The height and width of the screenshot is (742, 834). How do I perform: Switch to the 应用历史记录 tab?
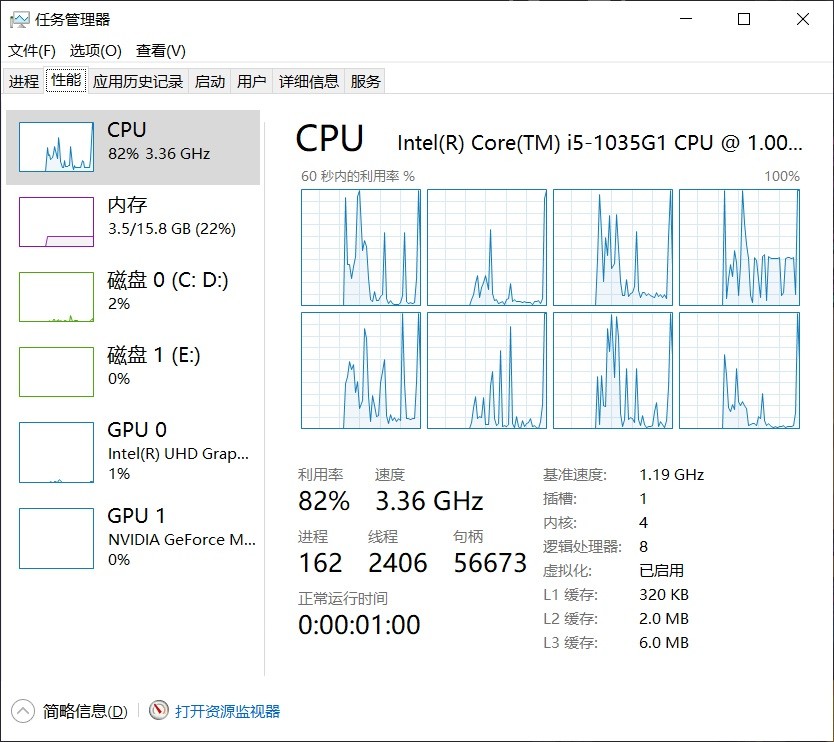[x=138, y=81]
